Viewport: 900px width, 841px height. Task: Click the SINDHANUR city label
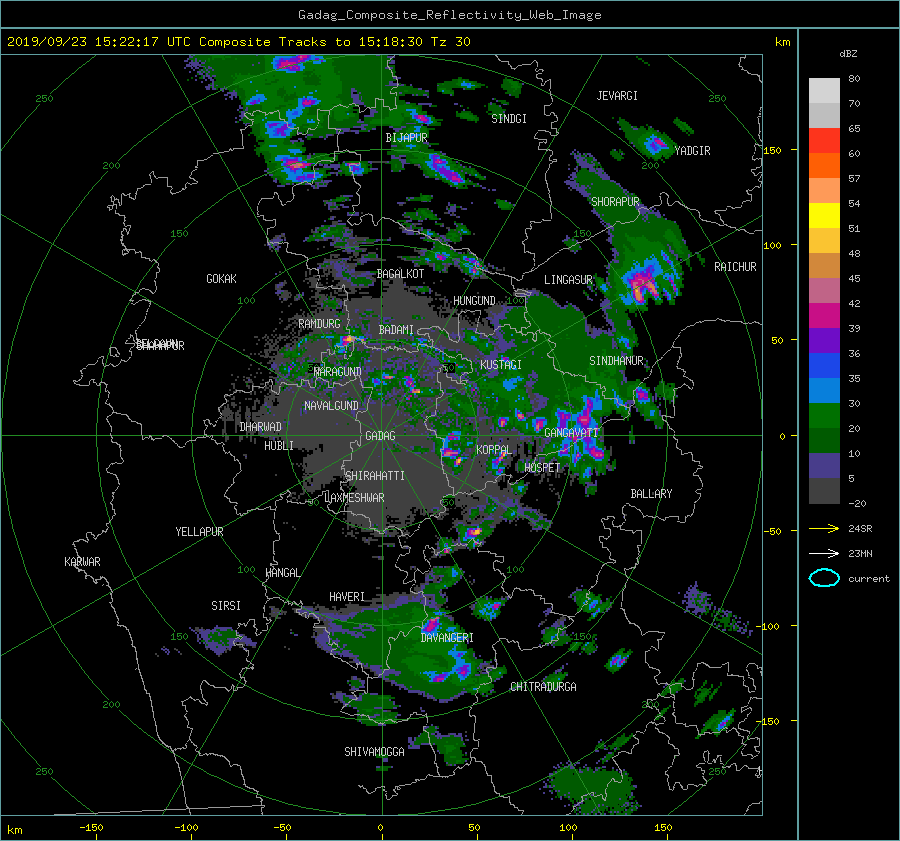click(616, 361)
